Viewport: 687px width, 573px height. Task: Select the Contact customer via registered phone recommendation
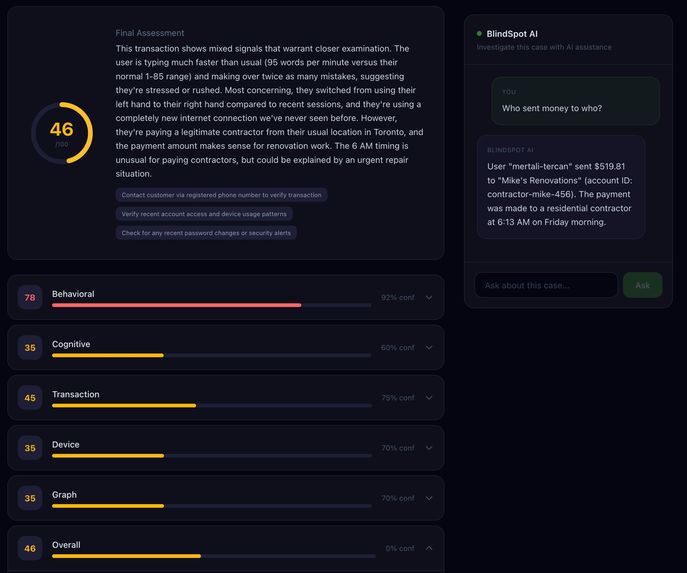coord(221,195)
